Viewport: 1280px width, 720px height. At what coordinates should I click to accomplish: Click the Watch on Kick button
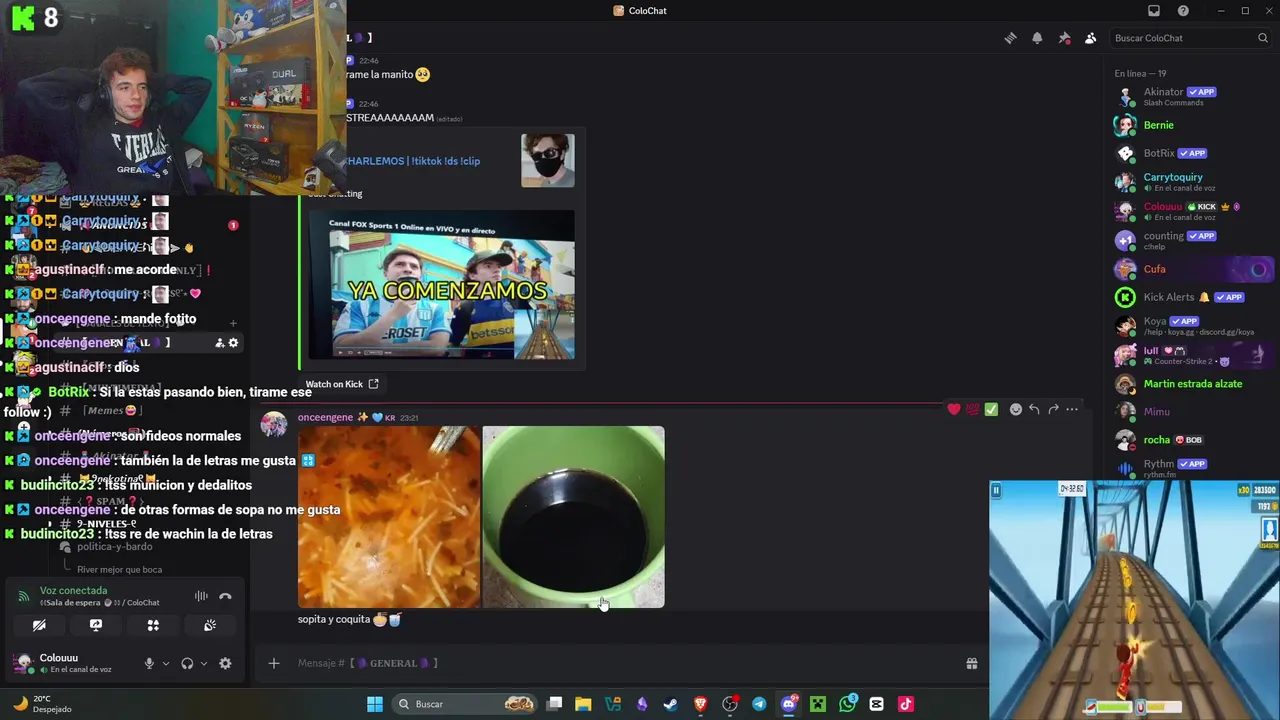click(342, 384)
